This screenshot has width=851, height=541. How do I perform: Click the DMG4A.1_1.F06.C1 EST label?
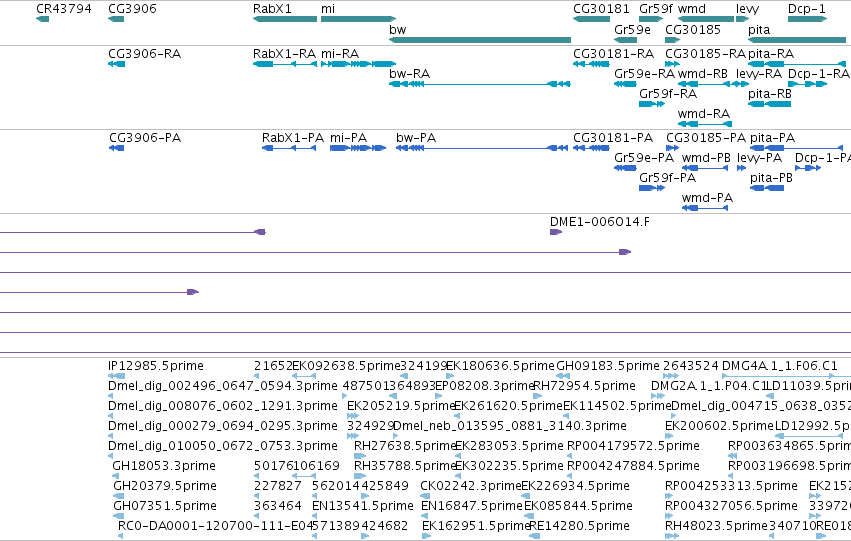pyautogui.click(x=780, y=366)
